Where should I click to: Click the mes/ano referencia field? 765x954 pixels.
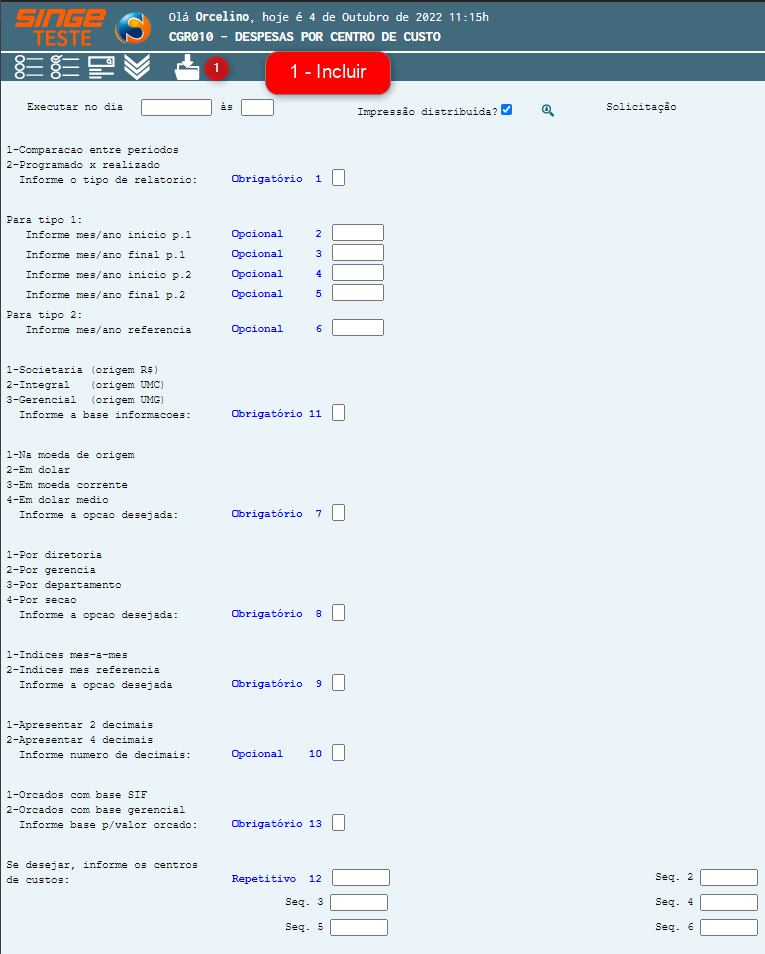coord(358,328)
